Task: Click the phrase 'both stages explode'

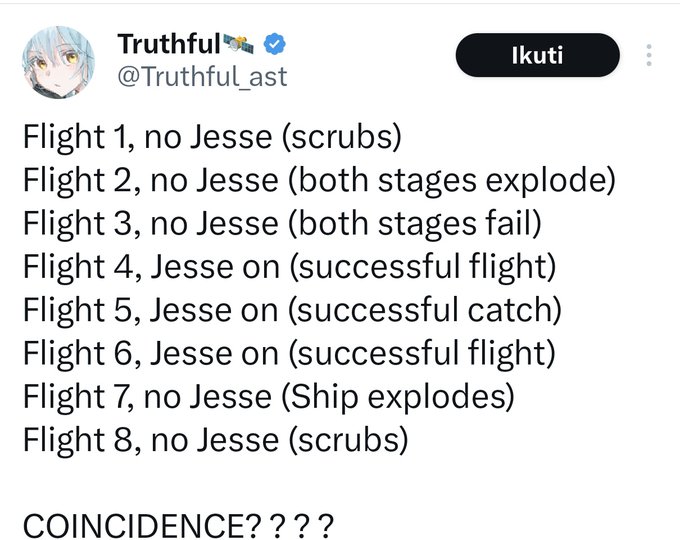Action: pyautogui.click(x=453, y=180)
